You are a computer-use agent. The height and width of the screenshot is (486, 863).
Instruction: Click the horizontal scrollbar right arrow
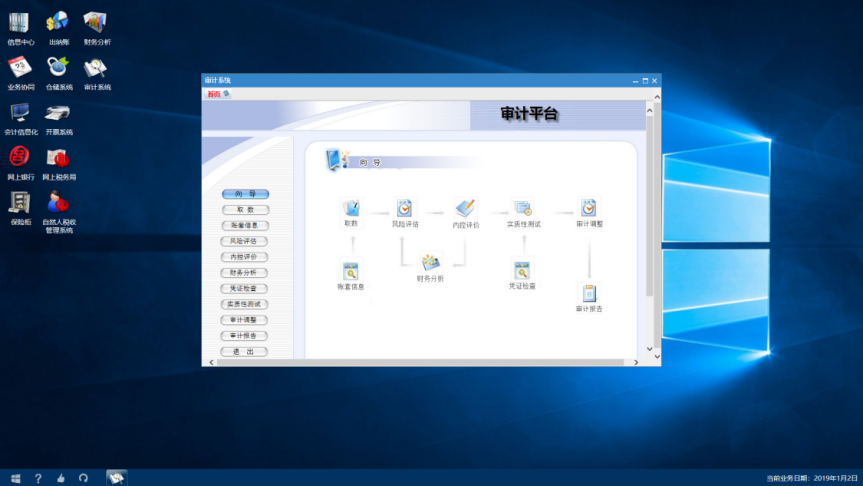(x=636, y=362)
